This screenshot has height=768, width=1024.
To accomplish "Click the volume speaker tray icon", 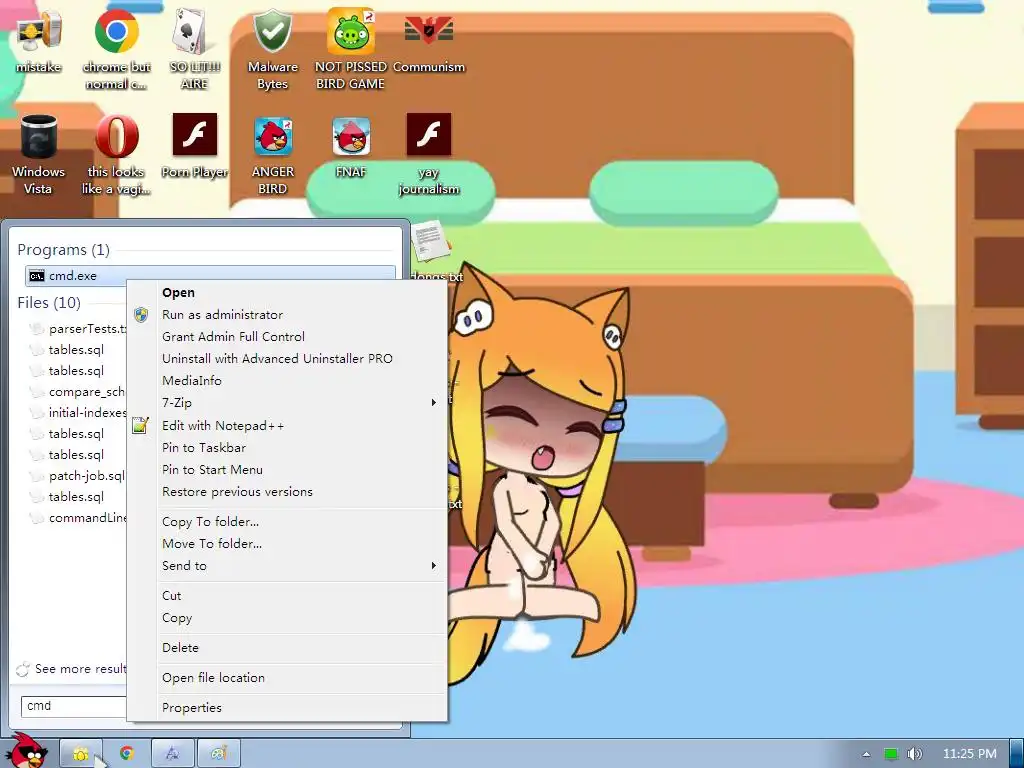I will [915, 754].
